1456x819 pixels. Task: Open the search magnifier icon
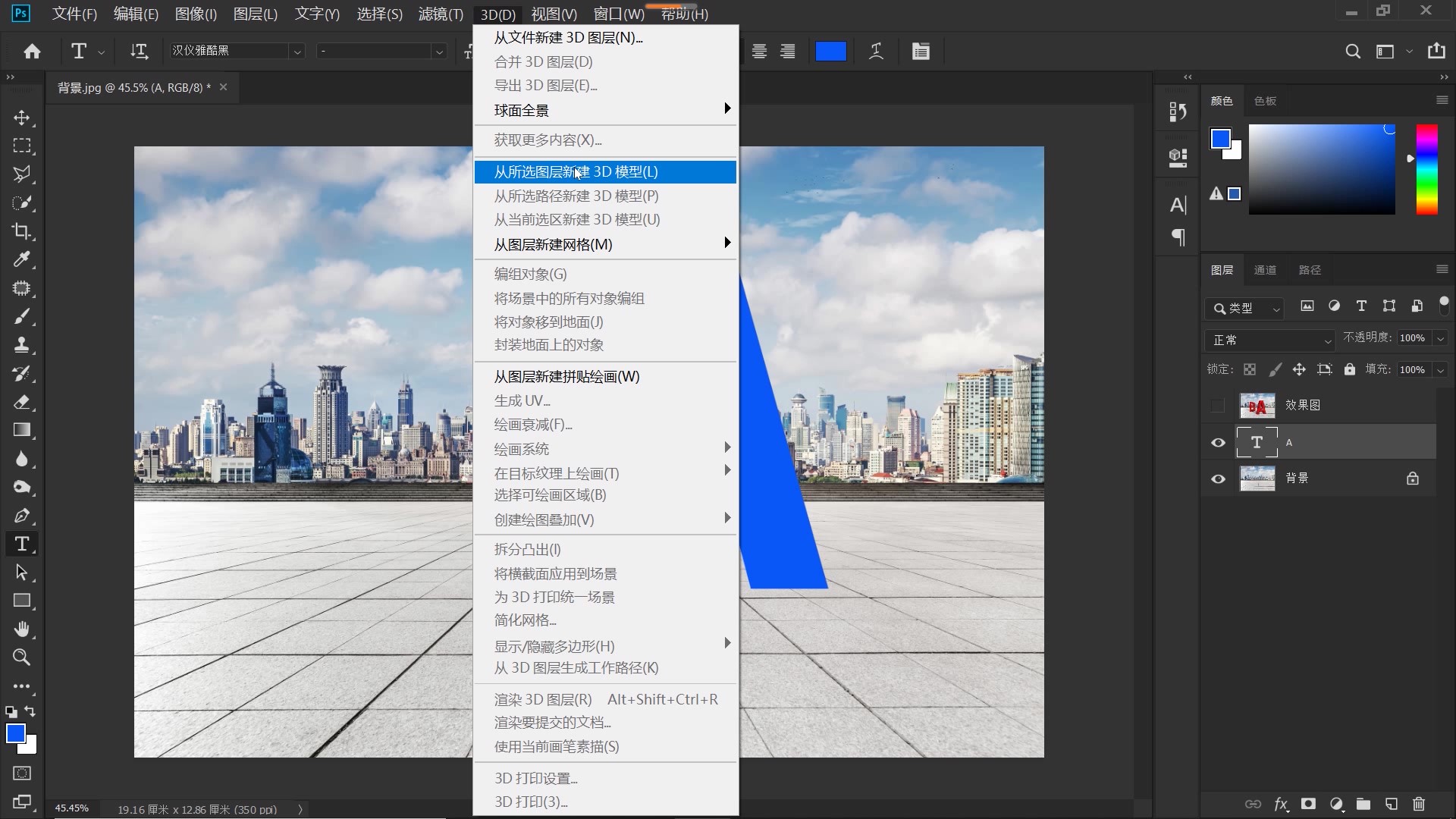(x=1353, y=51)
